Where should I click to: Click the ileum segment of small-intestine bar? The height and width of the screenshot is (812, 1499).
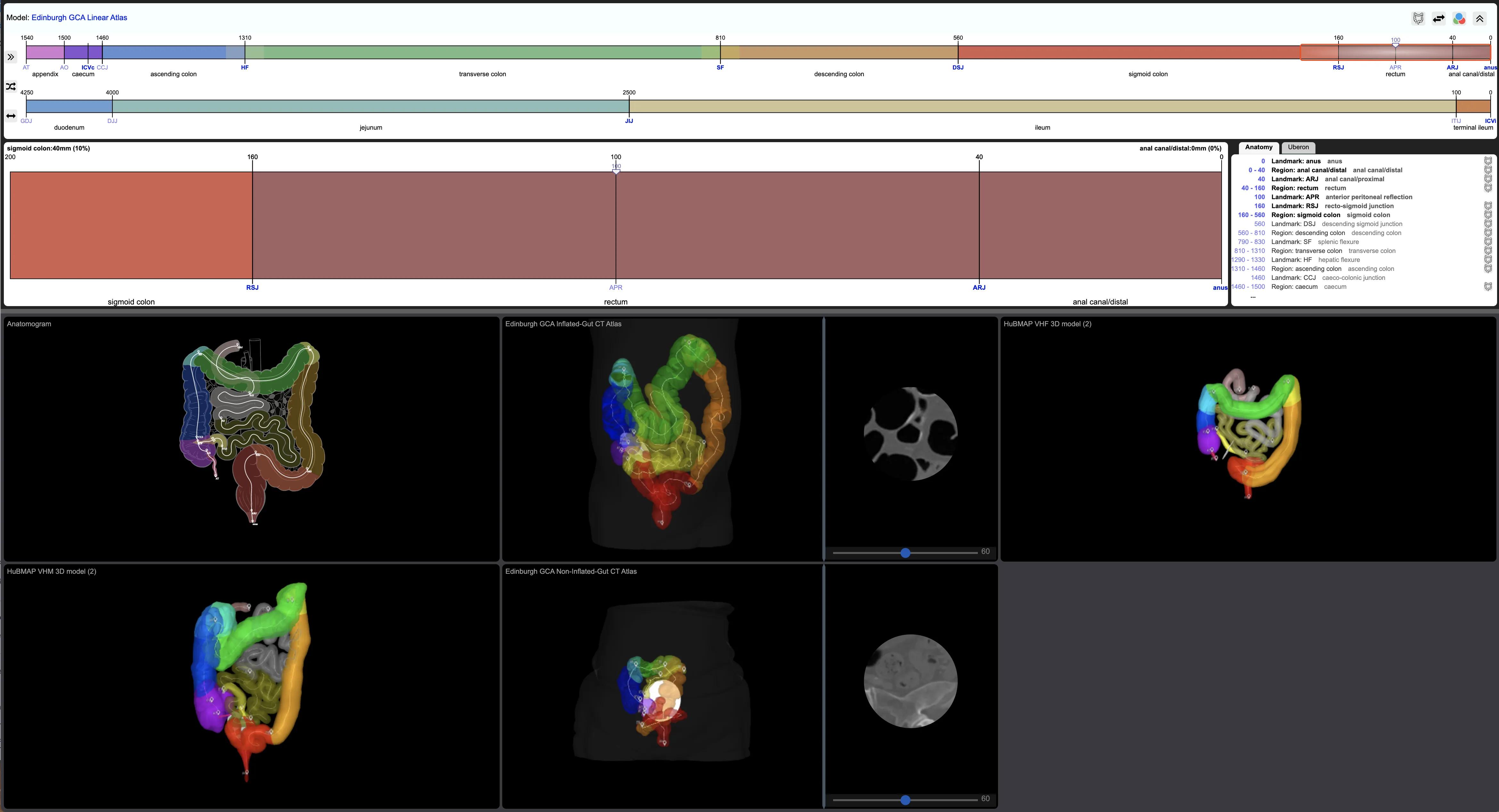tap(1042, 106)
